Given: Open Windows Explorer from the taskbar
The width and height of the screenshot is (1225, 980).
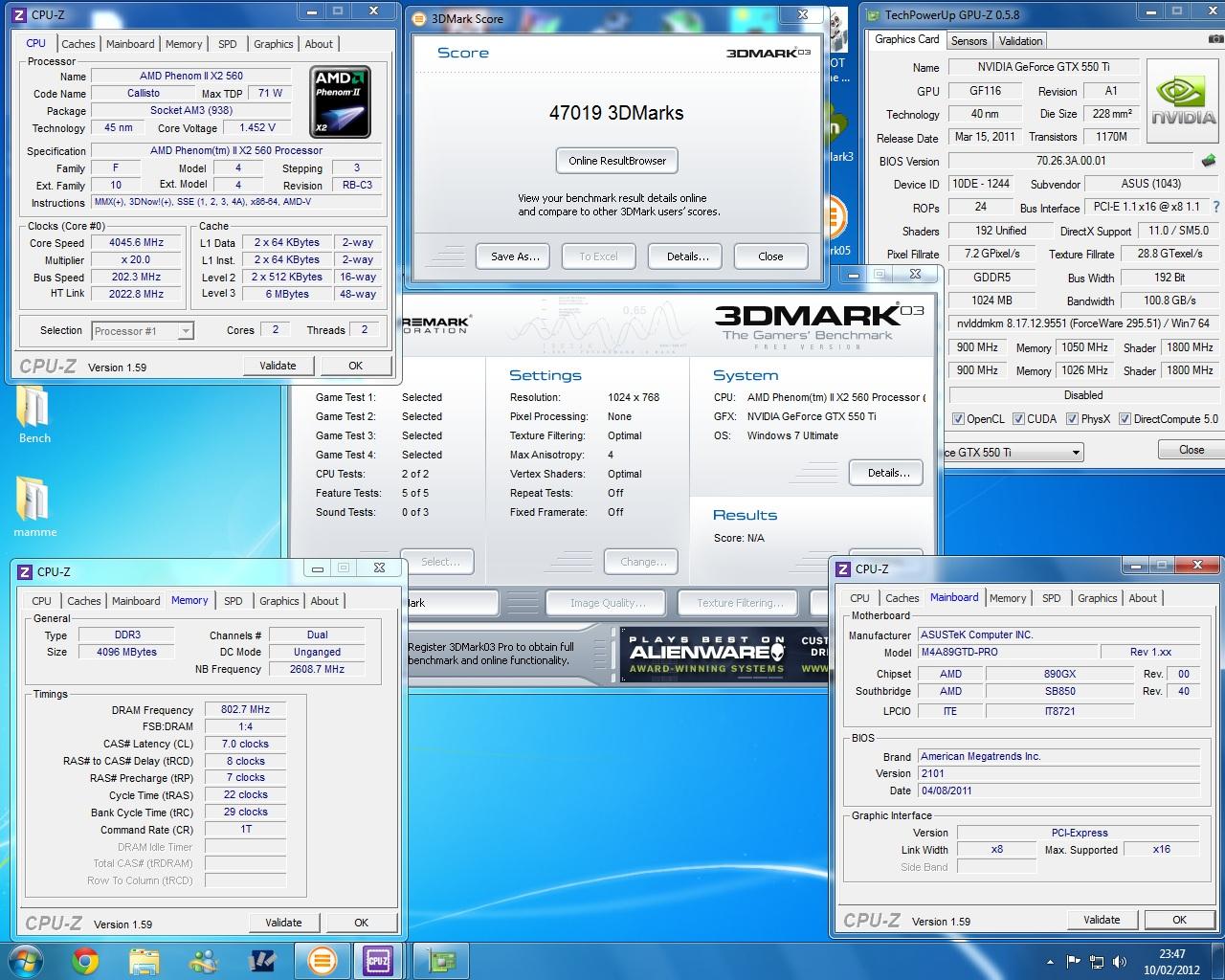Looking at the screenshot, I should pos(145,960).
